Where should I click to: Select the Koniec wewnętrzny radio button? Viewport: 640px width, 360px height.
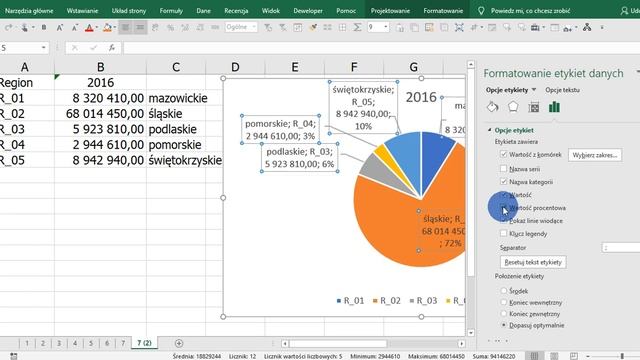tap(504, 302)
